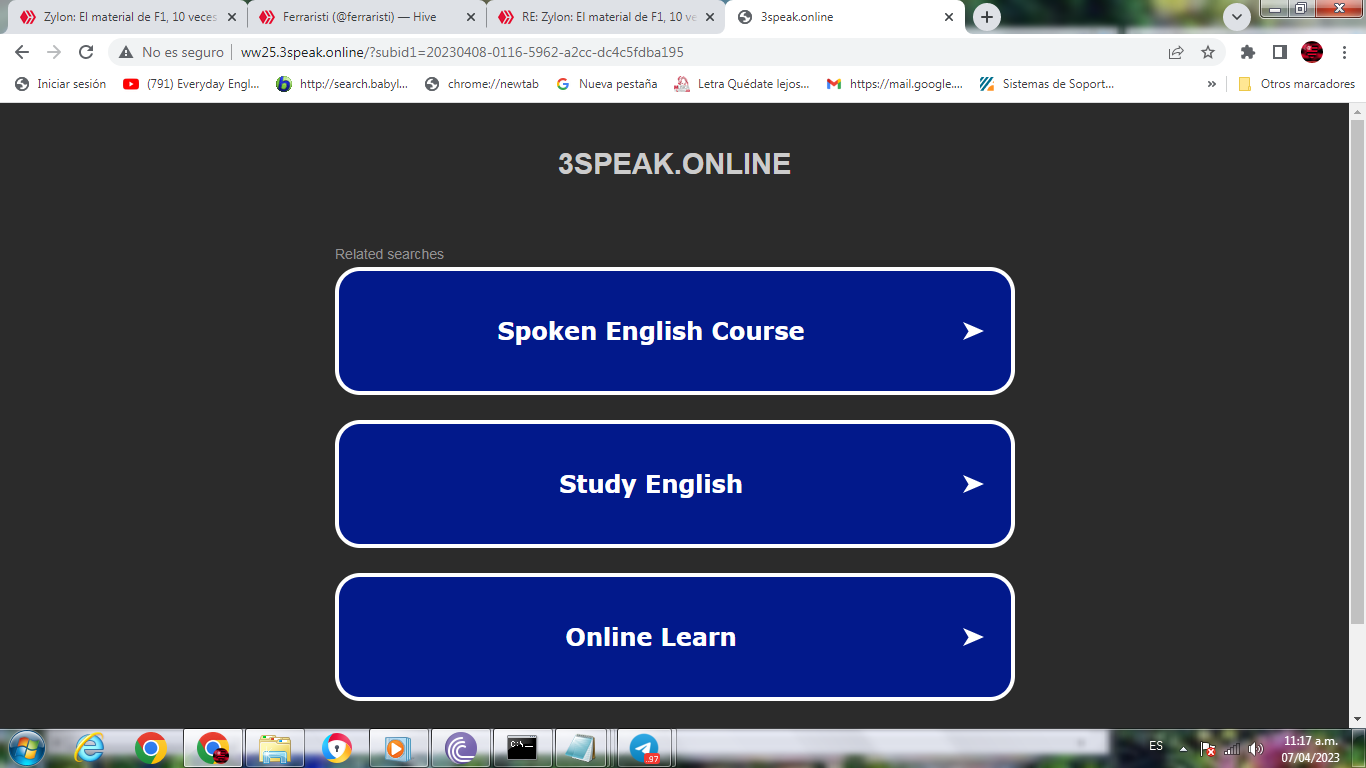Click the 'Related searches' label
The height and width of the screenshot is (768, 1366).
(x=389, y=254)
